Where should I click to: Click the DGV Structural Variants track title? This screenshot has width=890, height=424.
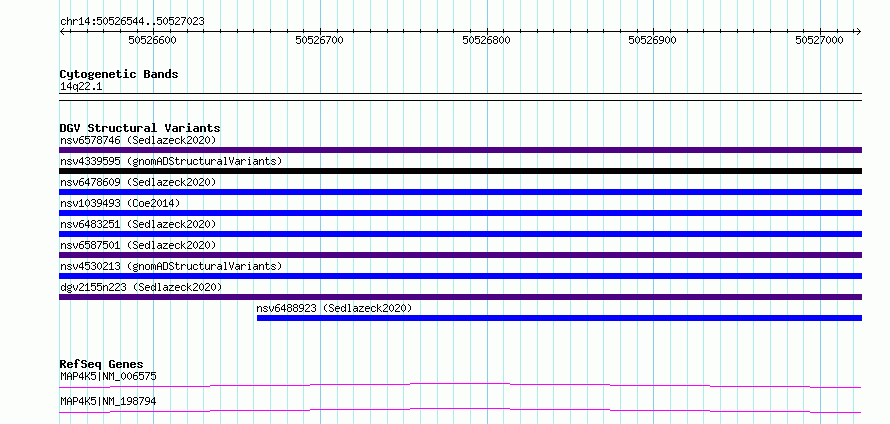point(140,128)
